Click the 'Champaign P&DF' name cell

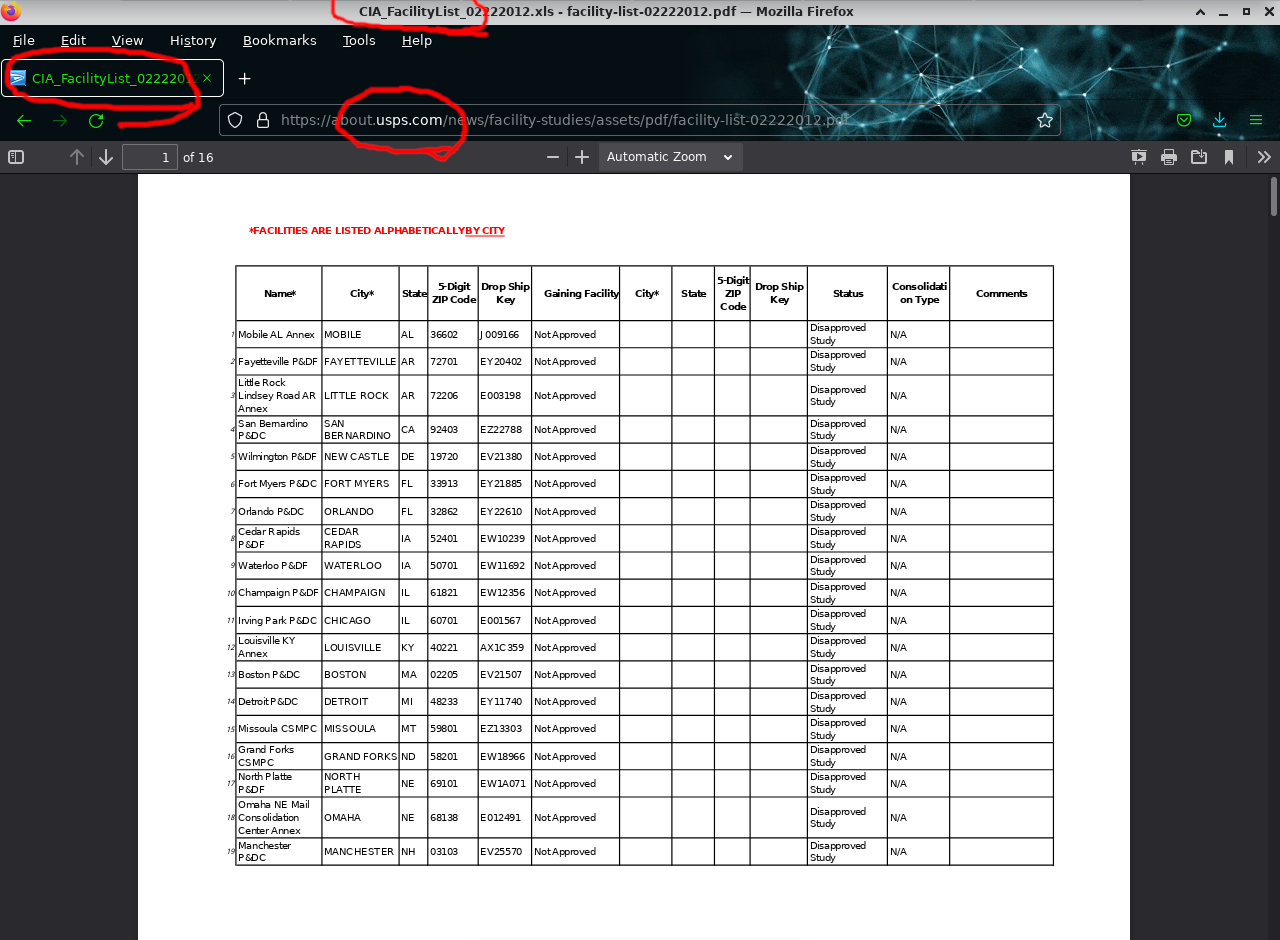[x=279, y=593]
